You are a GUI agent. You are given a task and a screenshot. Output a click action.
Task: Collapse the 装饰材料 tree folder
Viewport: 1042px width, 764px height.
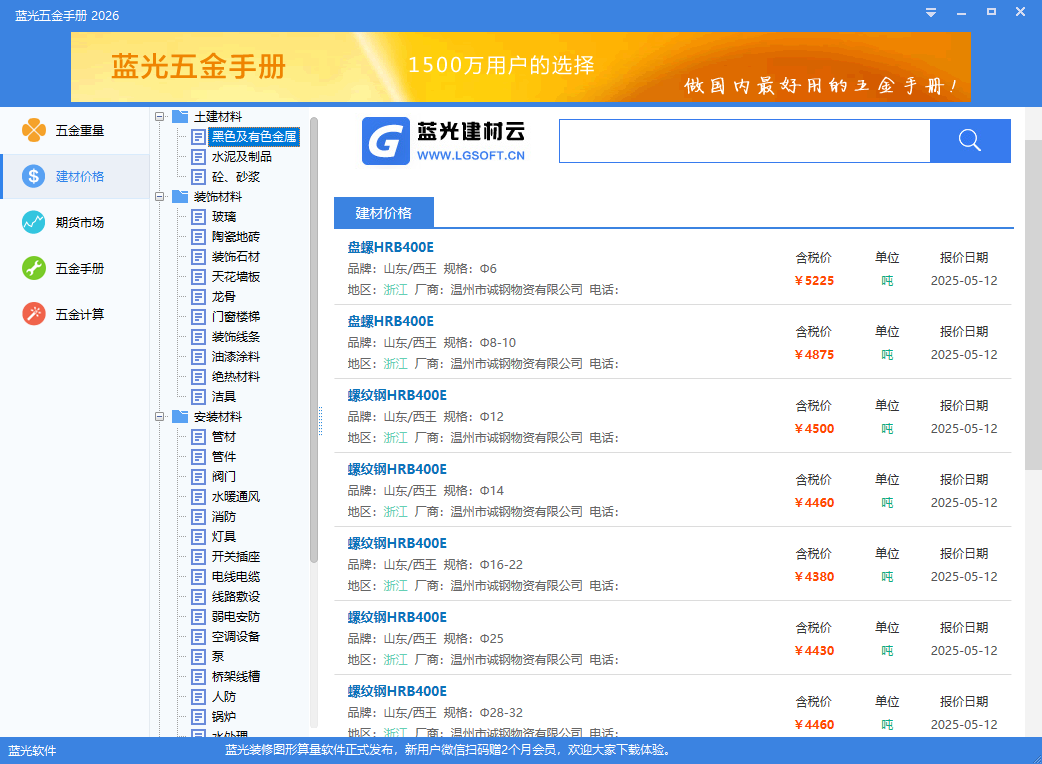160,197
